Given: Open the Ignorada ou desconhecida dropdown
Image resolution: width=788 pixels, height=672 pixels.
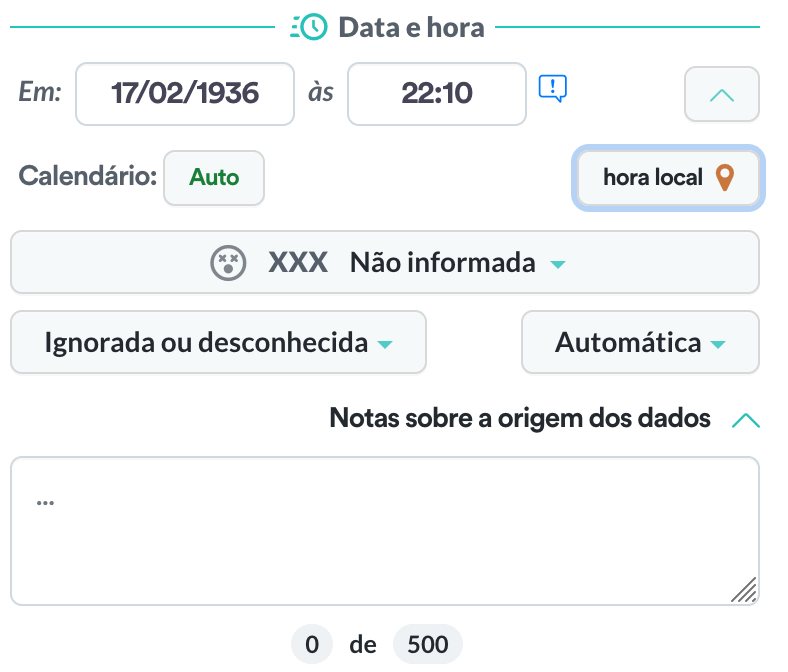Looking at the screenshot, I should [218, 343].
